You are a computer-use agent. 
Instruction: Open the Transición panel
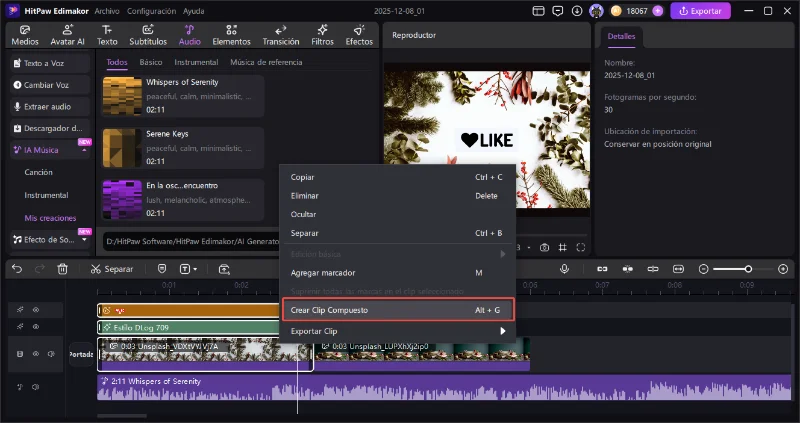[281, 36]
